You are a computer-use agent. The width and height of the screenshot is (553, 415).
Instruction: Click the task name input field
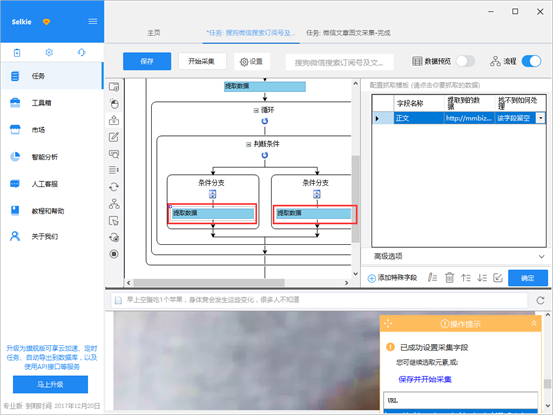[339, 62]
